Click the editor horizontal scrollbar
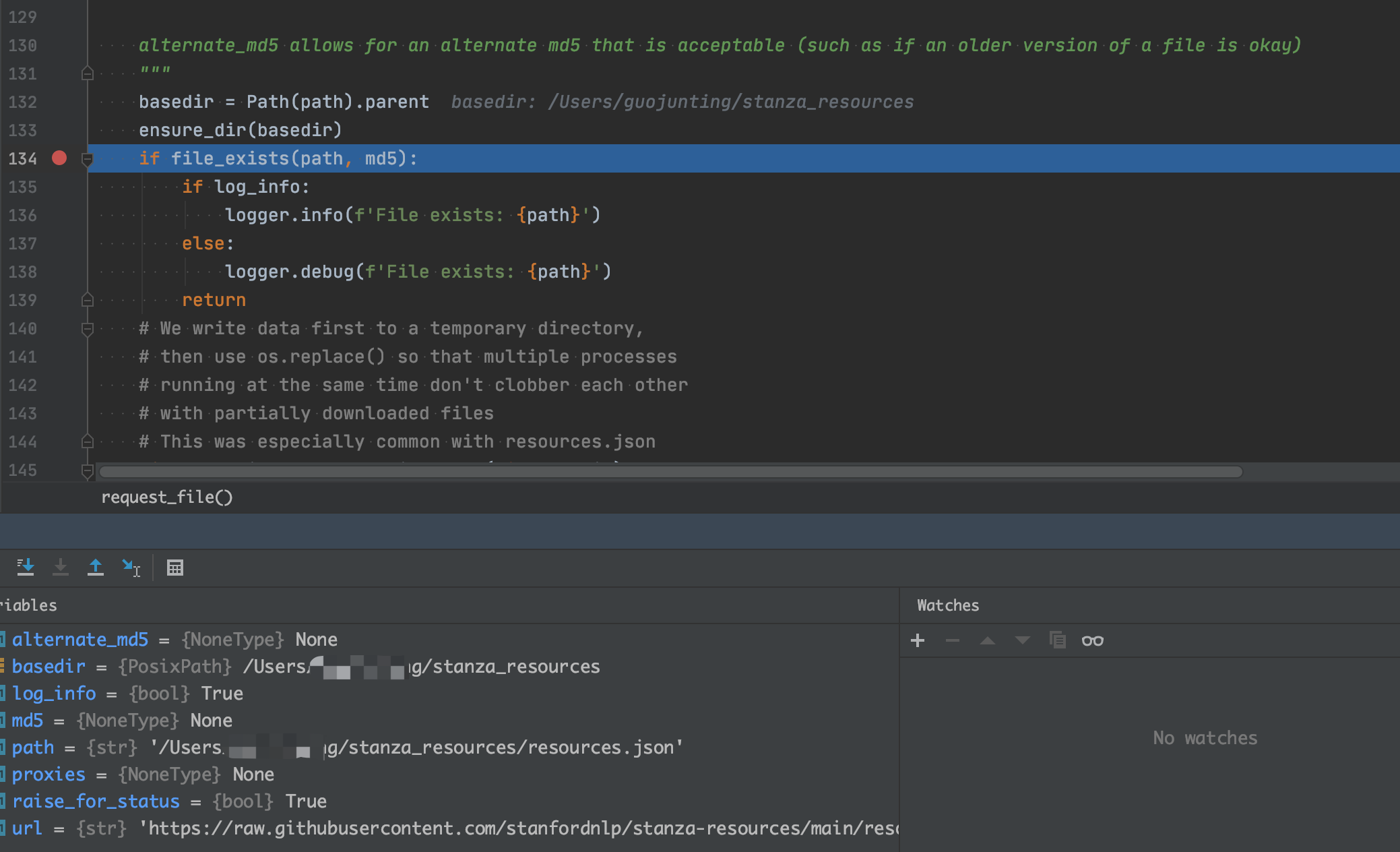The width and height of the screenshot is (1400, 852). click(x=670, y=472)
